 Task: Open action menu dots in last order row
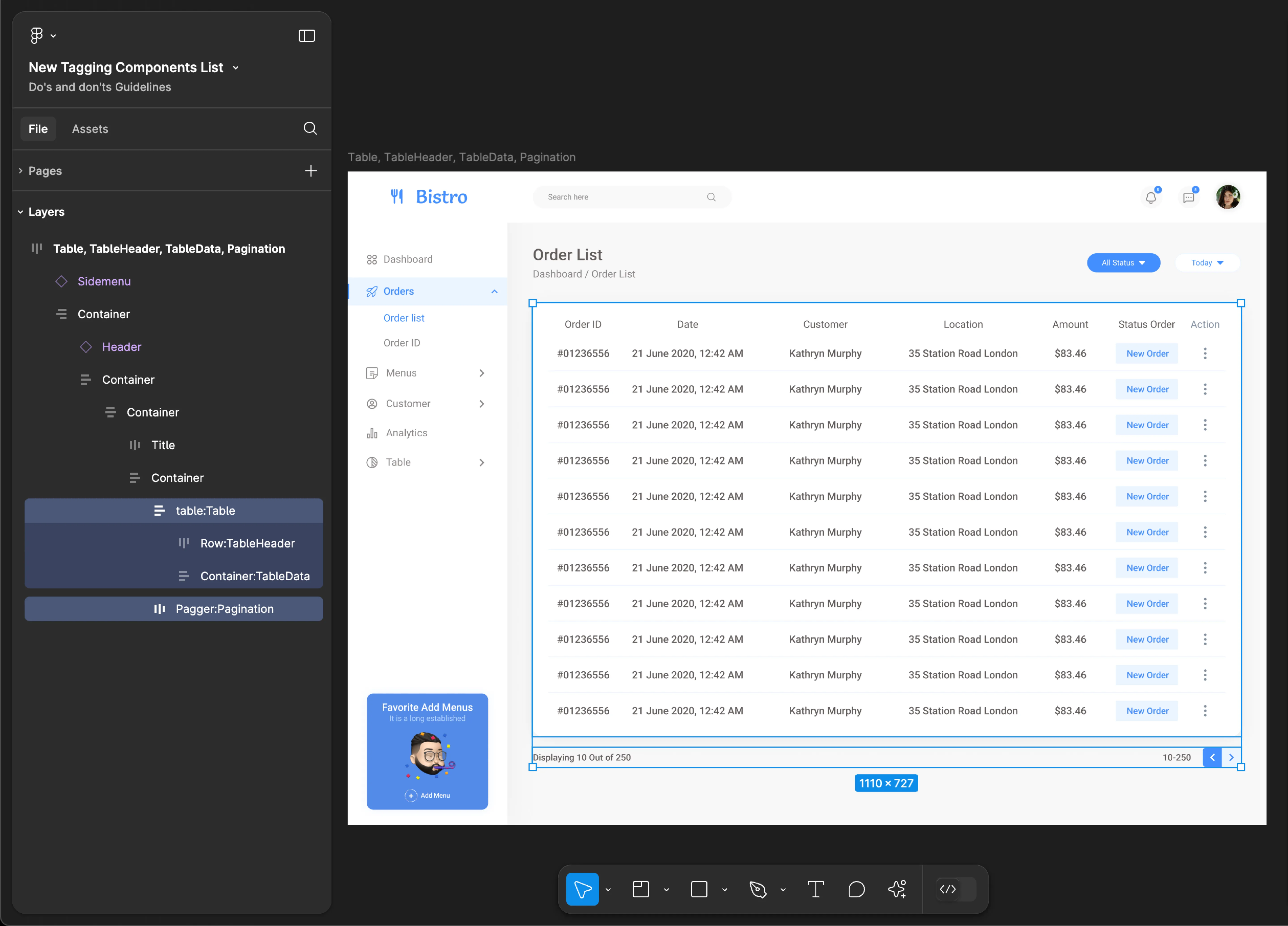1205,710
